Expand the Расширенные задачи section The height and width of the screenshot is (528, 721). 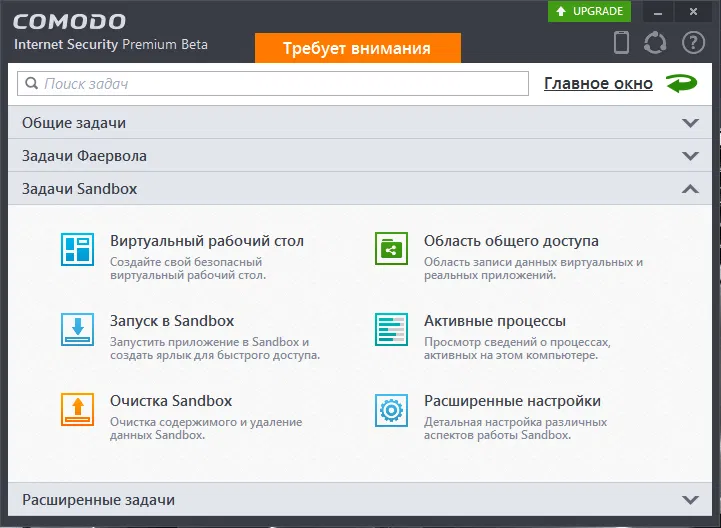tap(689, 500)
